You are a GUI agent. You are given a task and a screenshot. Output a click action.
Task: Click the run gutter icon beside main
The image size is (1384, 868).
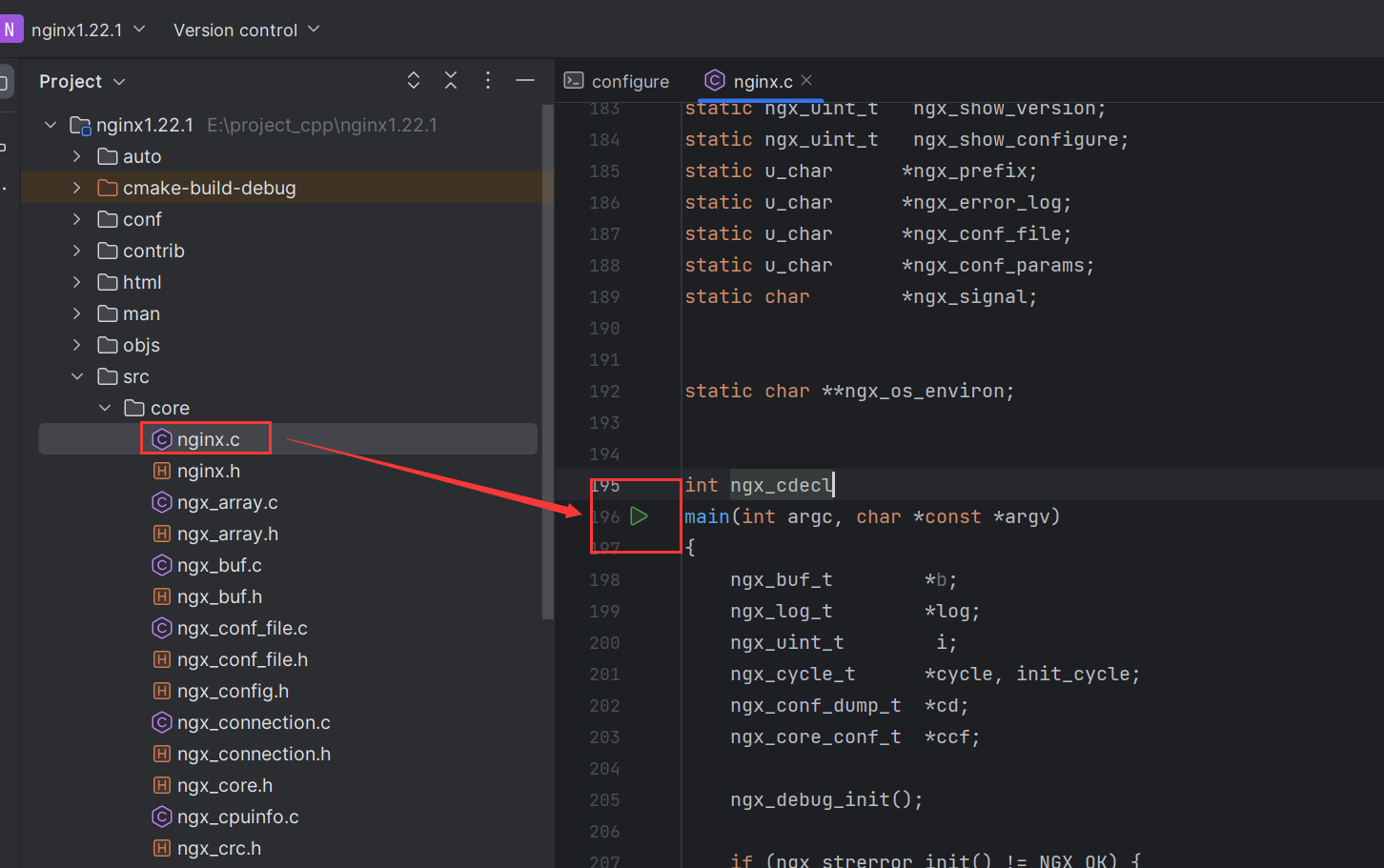pos(639,516)
